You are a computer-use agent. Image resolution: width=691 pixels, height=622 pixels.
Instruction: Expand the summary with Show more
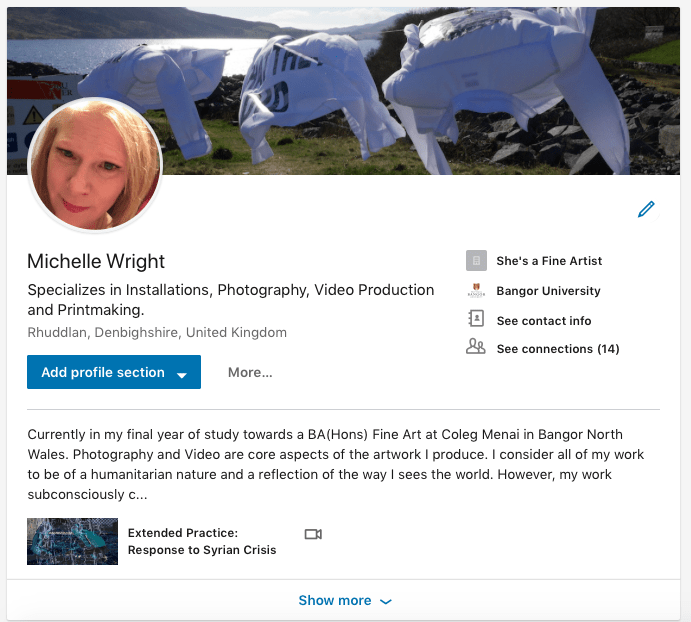(x=345, y=600)
